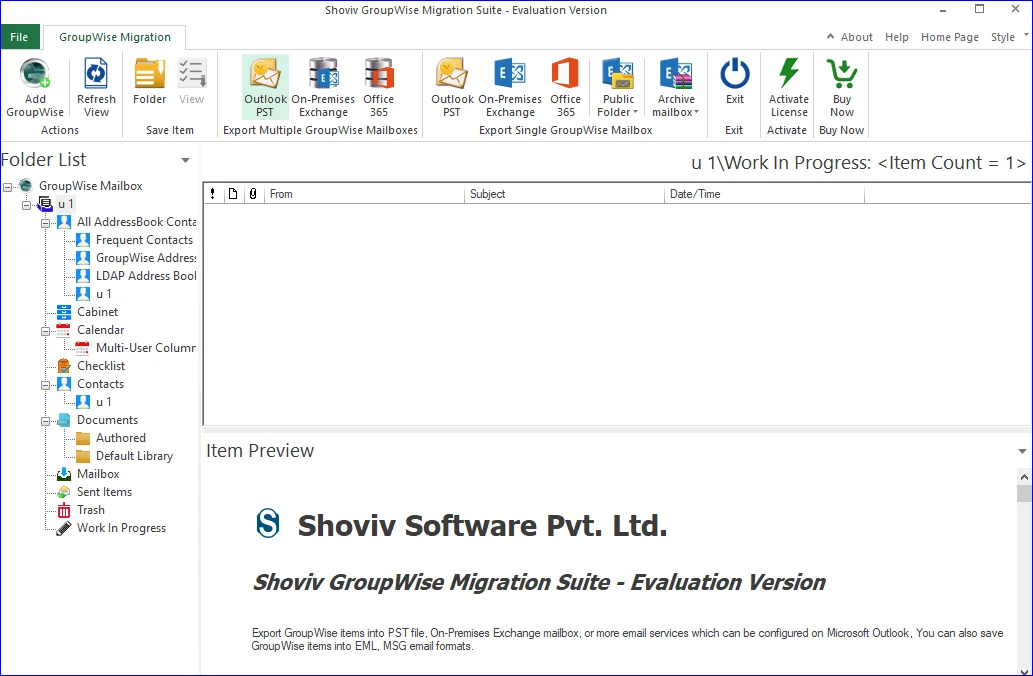Open the Home Page link
The height and width of the screenshot is (676, 1033).
[x=949, y=37]
